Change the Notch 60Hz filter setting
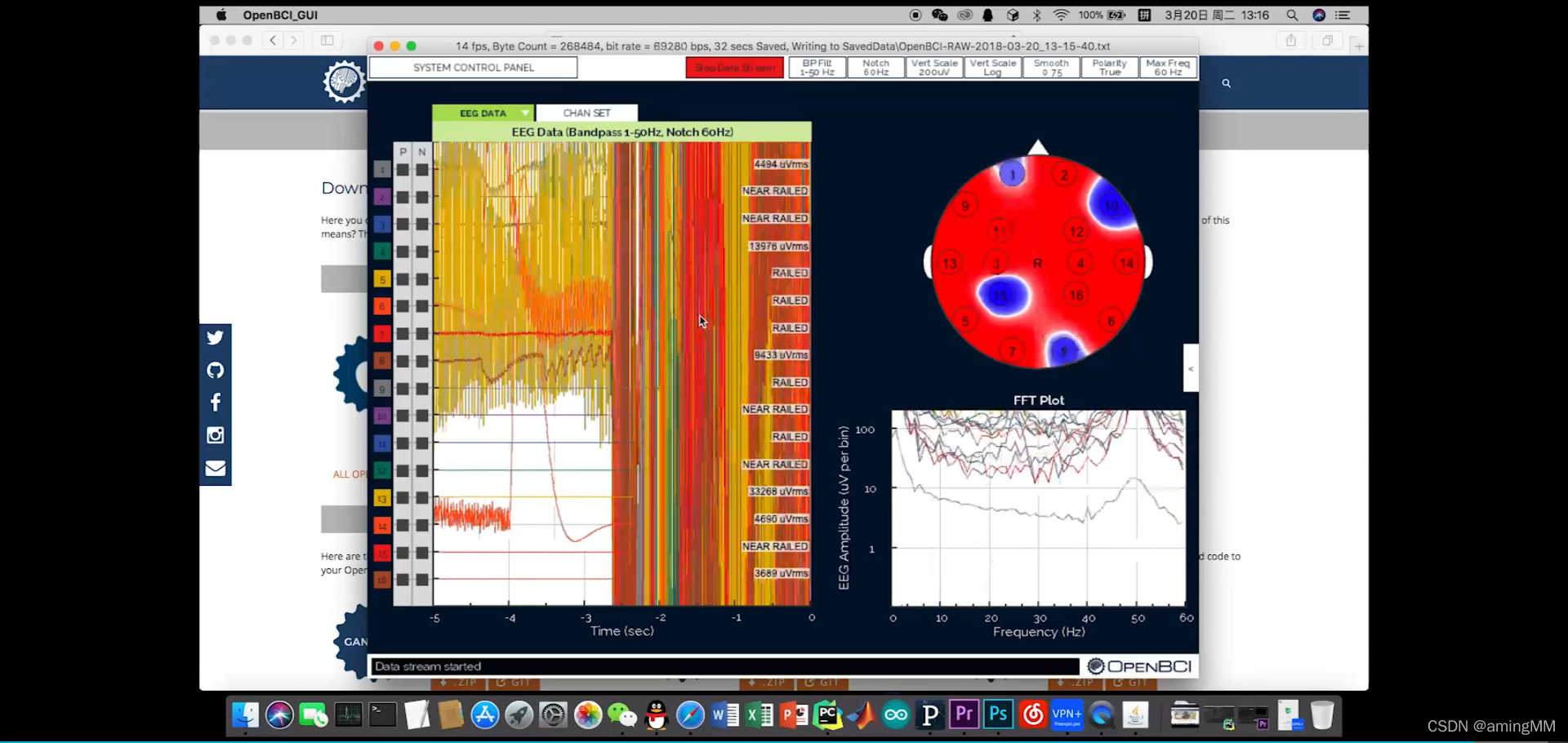Screen dimensions: 1568x743 point(875,68)
